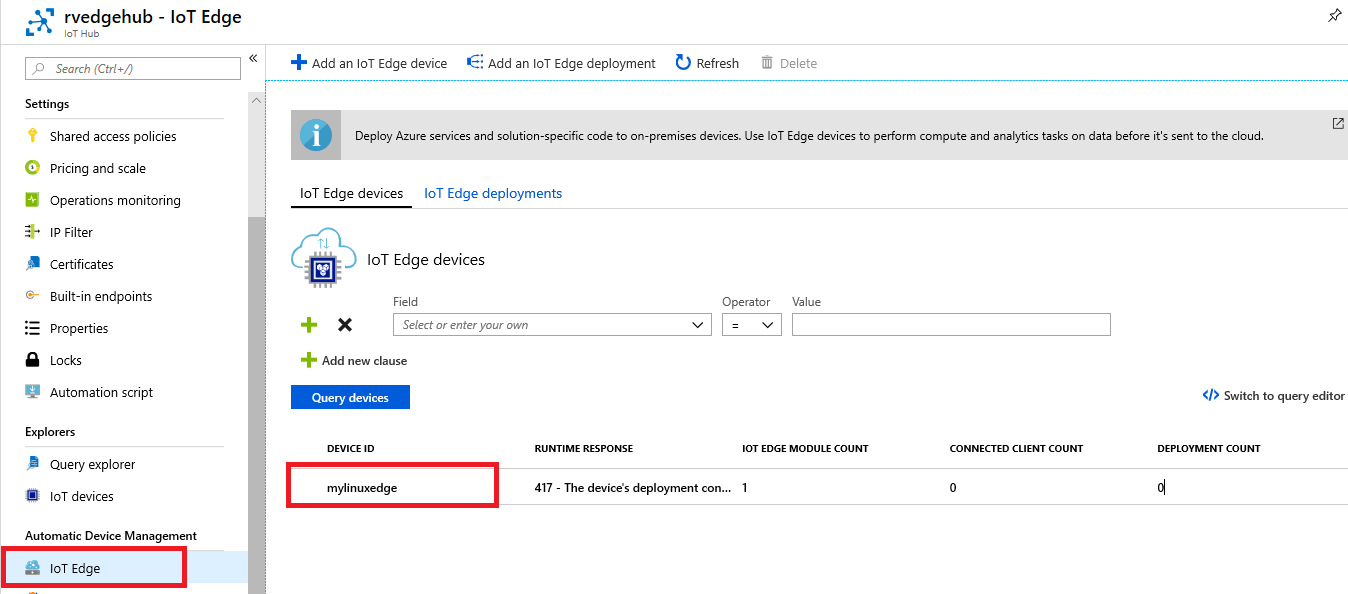Open the IP Filter settings

[71, 232]
